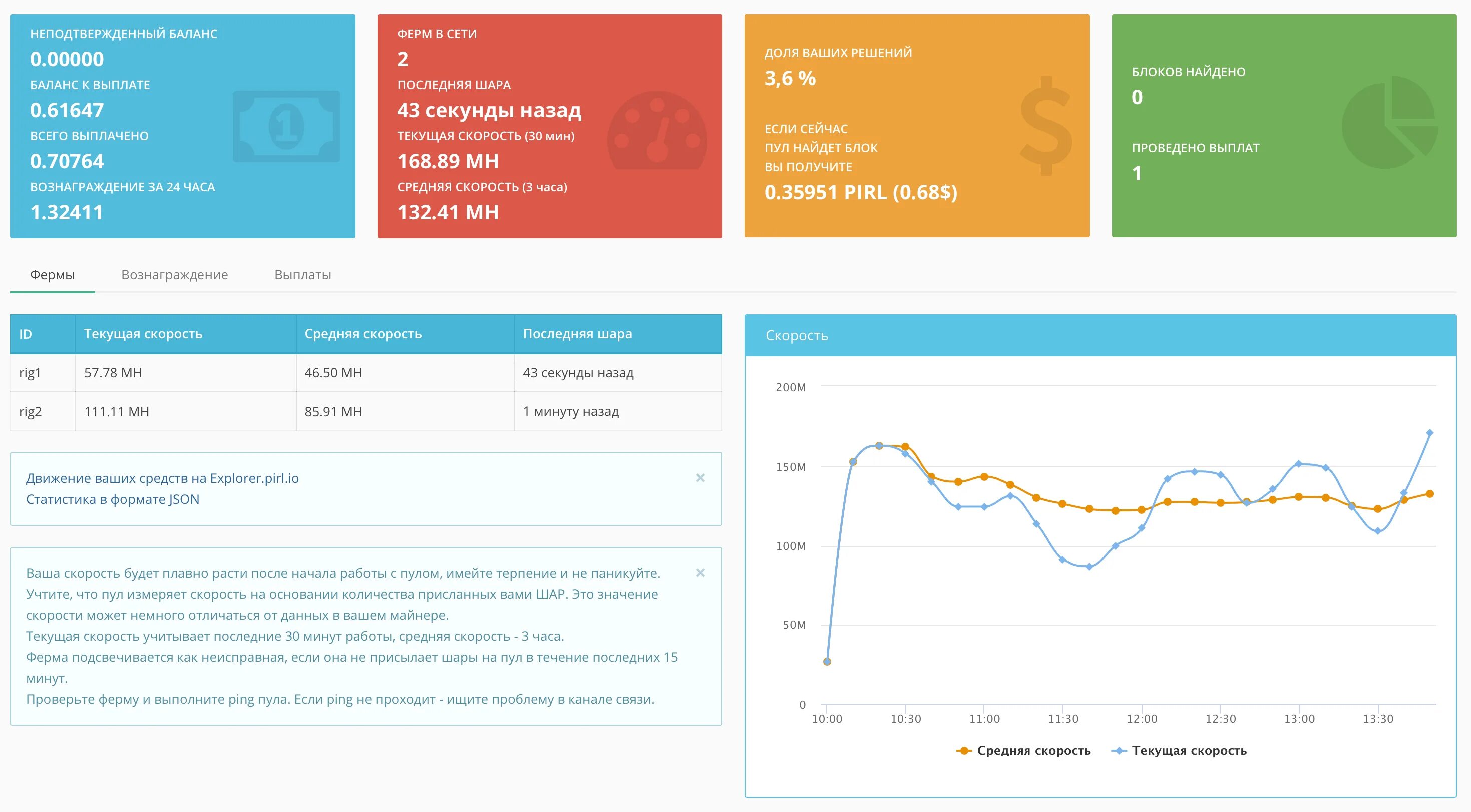Sort by Текущая скорость column header

[143, 334]
